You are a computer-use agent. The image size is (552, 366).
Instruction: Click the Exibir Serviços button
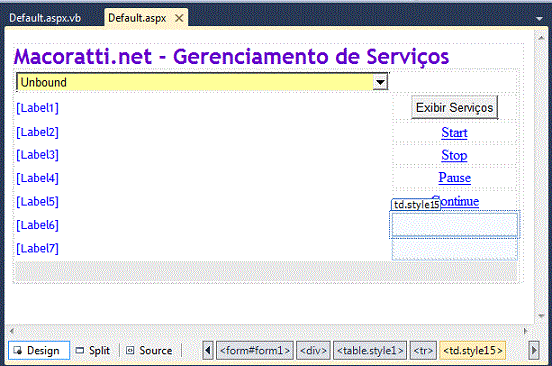(454, 107)
